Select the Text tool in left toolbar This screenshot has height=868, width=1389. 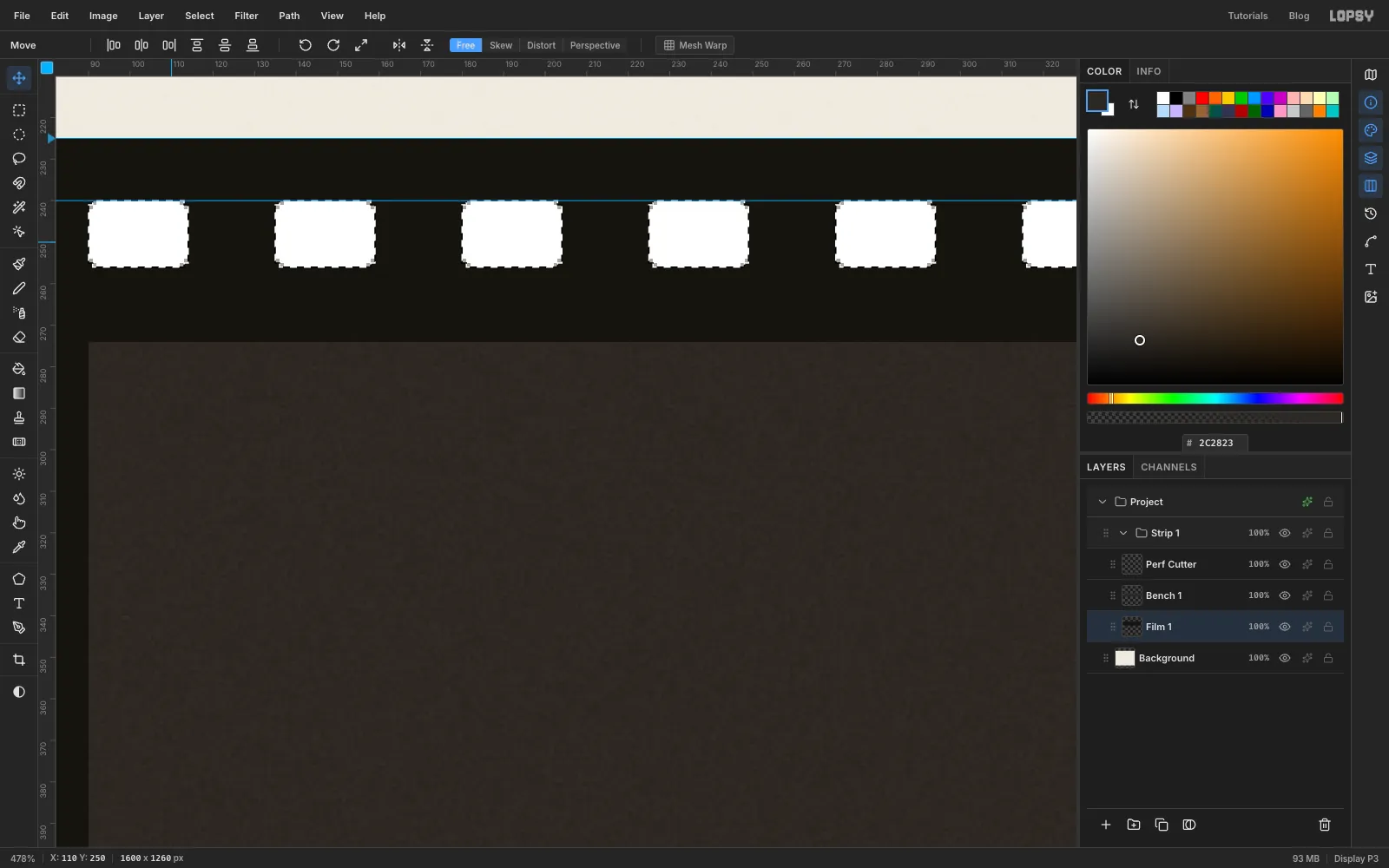[x=19, y=603]
